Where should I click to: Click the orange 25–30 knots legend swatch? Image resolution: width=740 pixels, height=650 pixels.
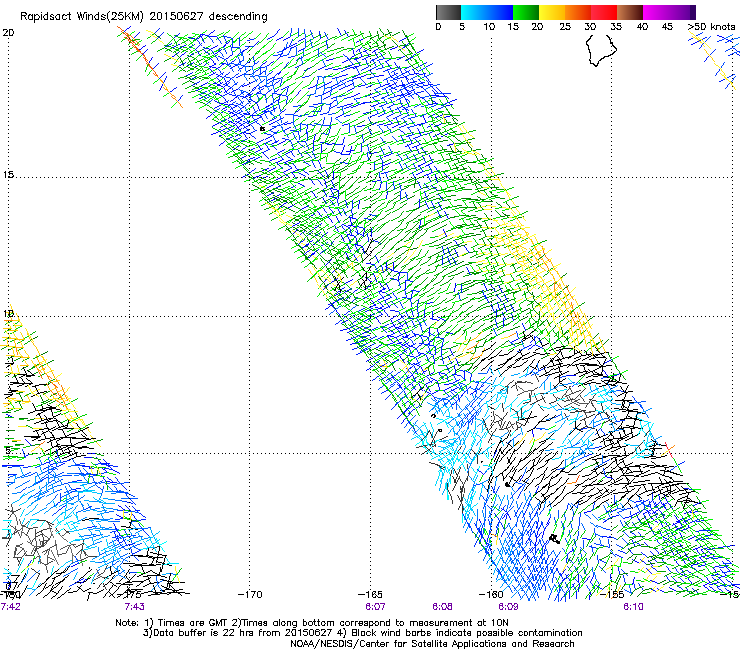coord(578,12)
